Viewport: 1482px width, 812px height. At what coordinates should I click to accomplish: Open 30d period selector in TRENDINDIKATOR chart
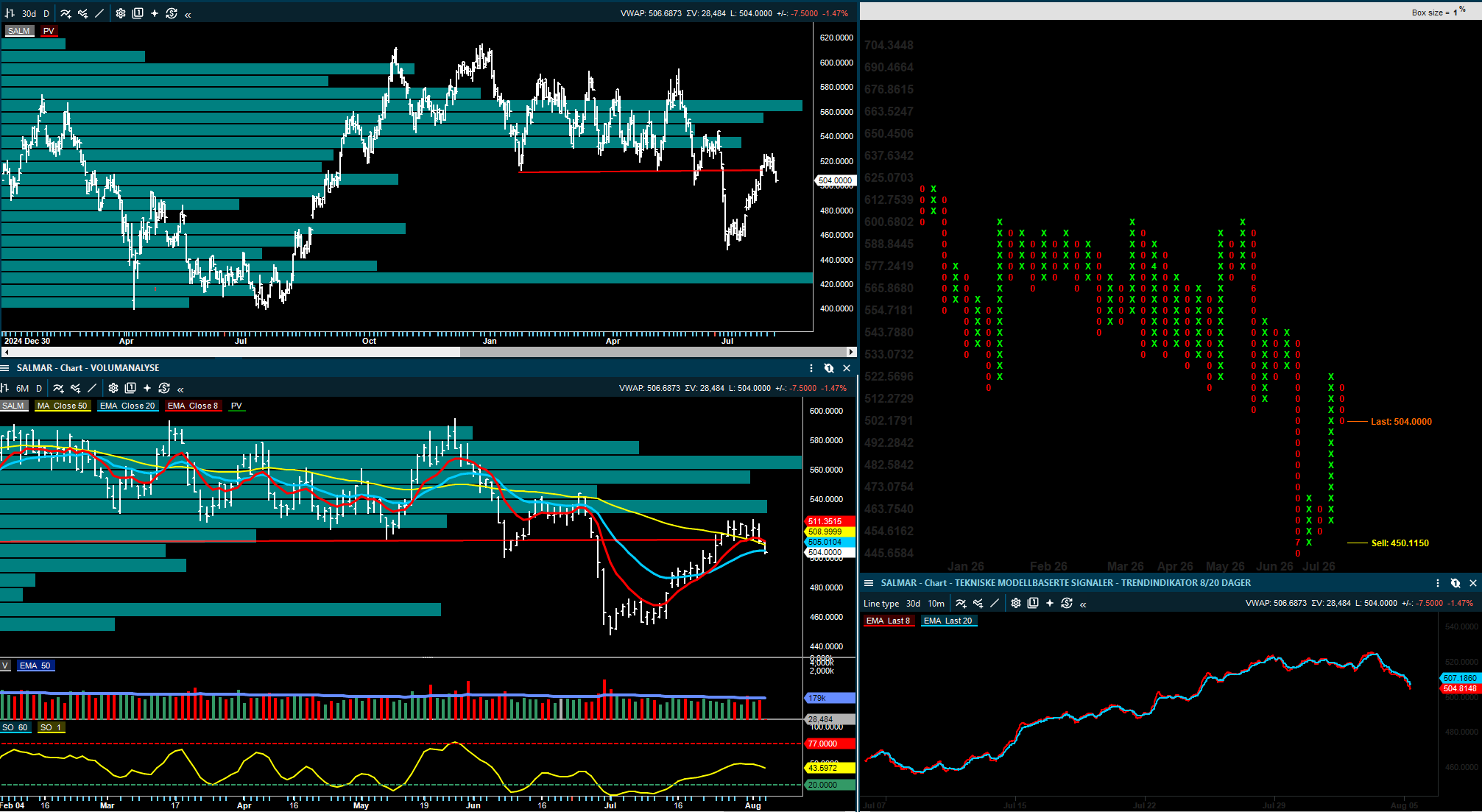[x=913, y=603]
